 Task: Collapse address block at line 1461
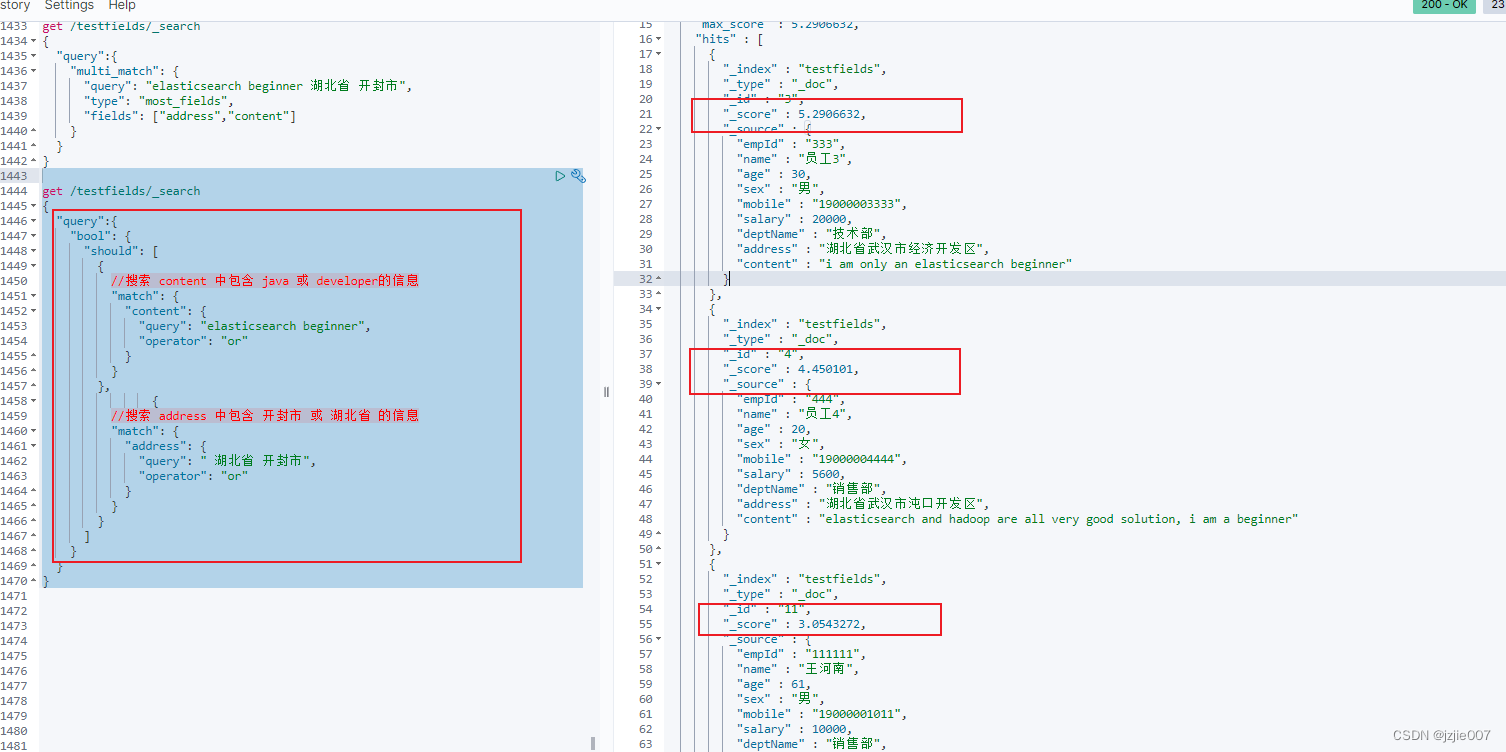34,446
